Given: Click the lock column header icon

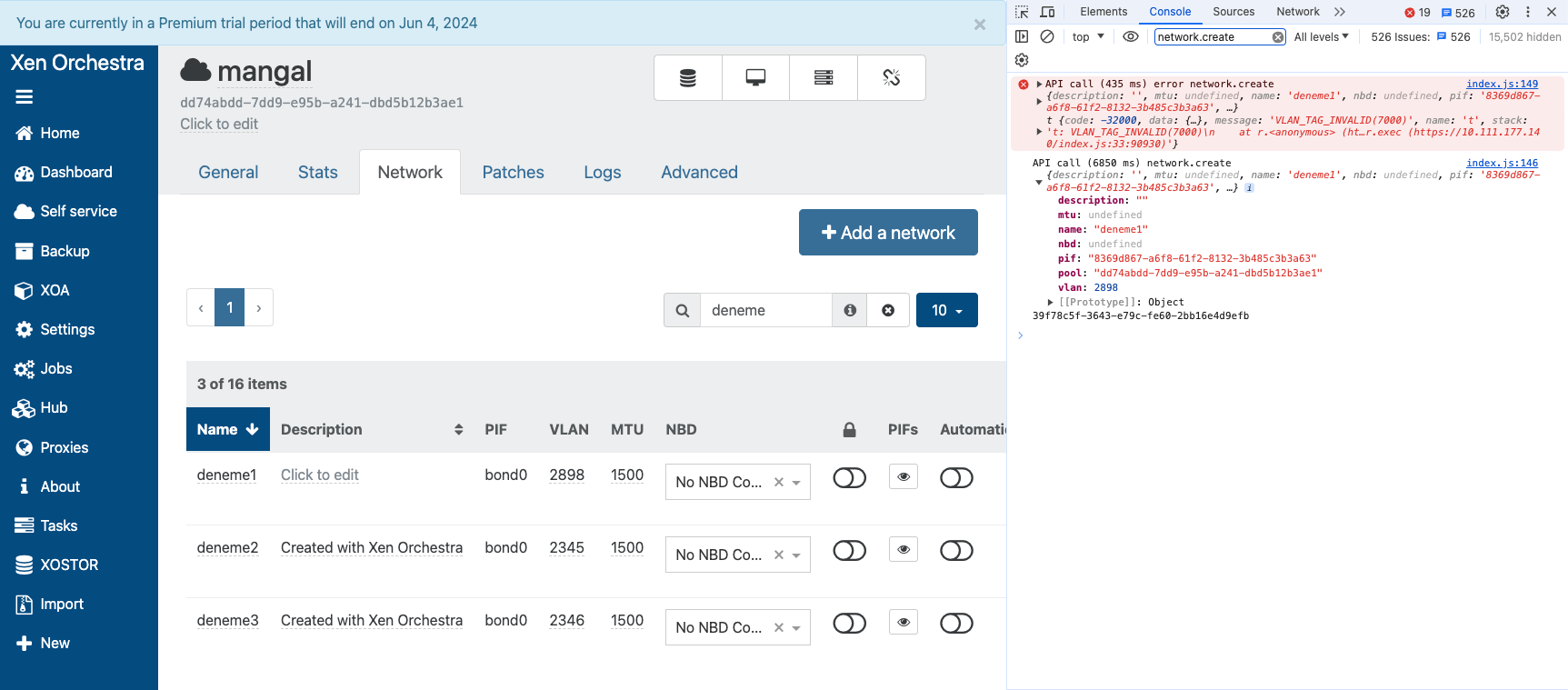Looking at the screenshot, I should [849, 429].
